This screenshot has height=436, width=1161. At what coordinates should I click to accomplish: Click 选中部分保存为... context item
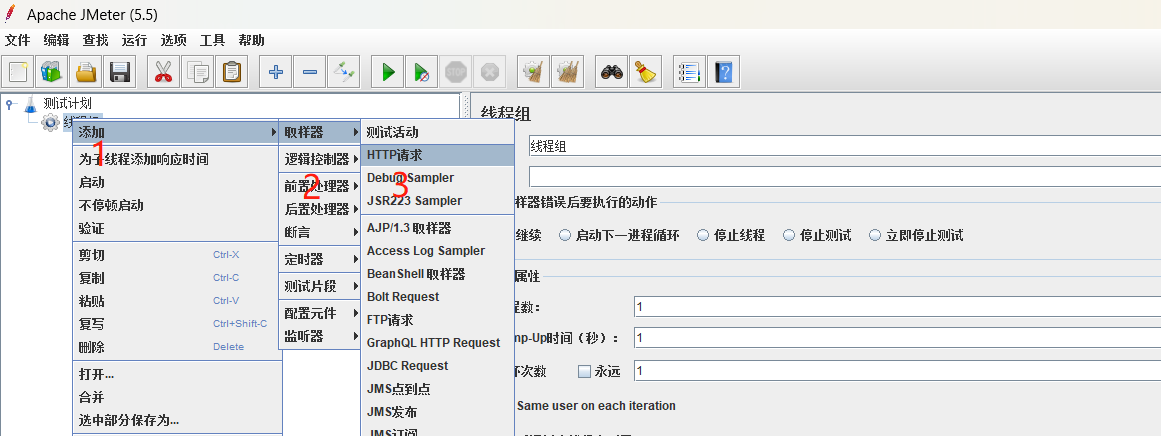(x=177, y=420)
